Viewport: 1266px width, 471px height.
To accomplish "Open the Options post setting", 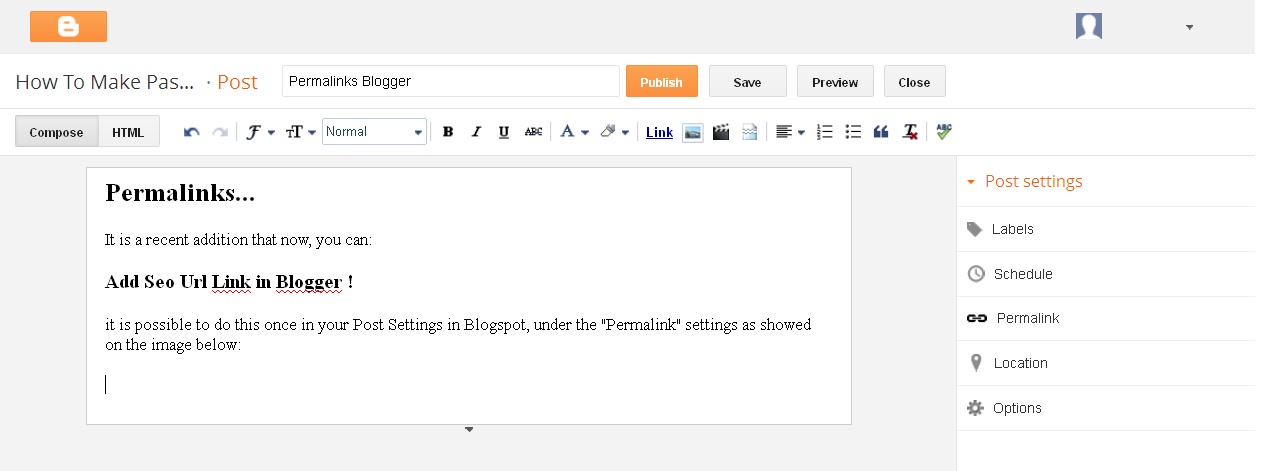I will tap(1106, 408).
